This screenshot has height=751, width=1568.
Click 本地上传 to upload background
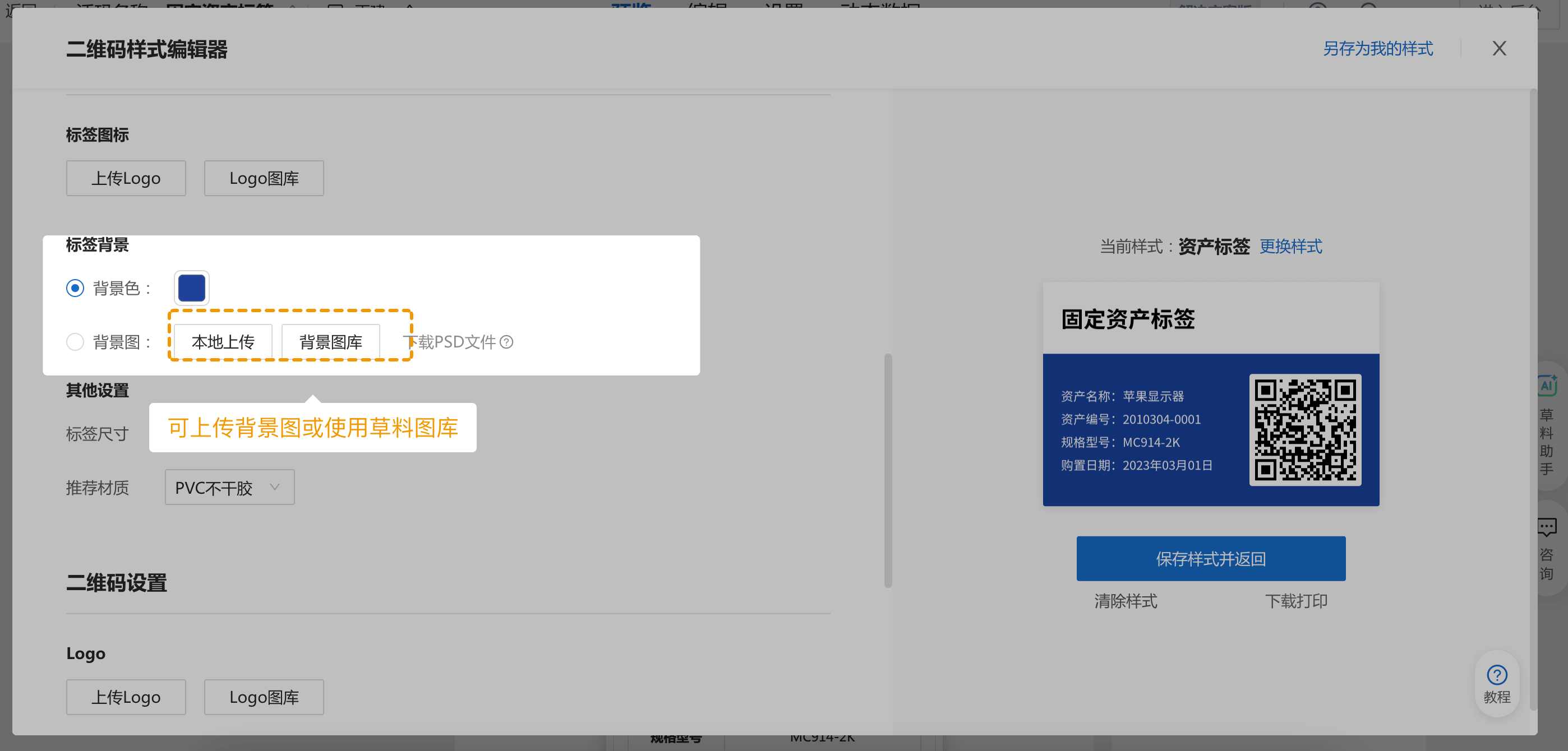click(x=223, y=341)
